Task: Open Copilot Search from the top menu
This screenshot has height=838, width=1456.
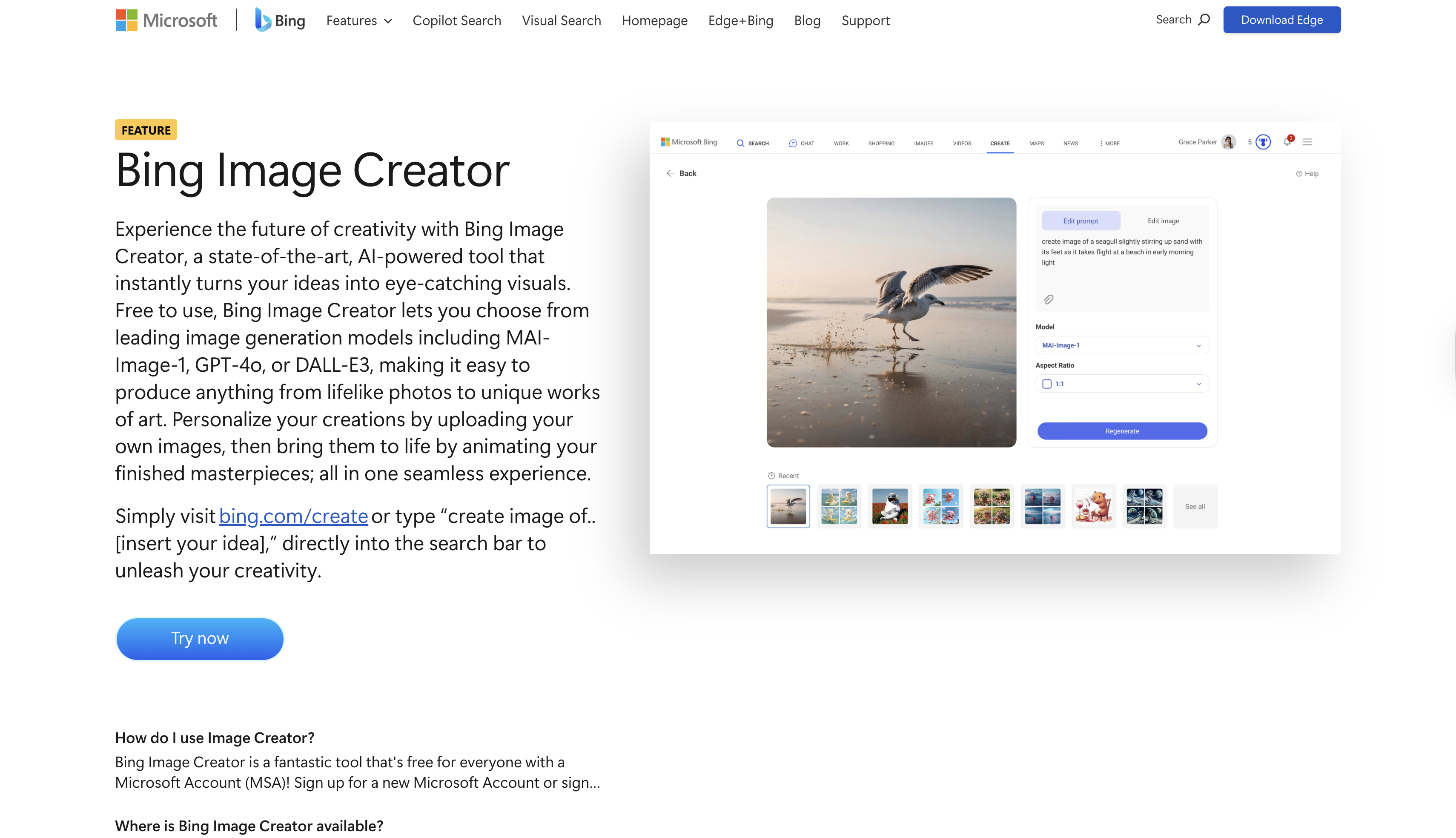Action: coord(456,20)
